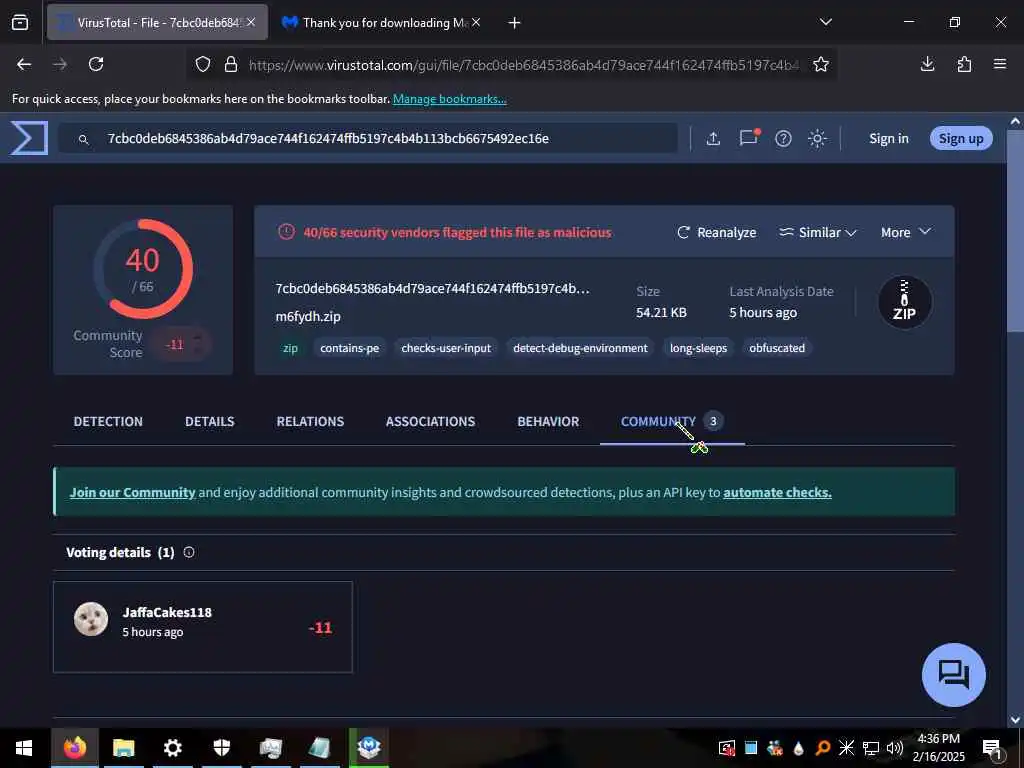Screen dimensions: 1024x768
Task: Open the Firefox hamburger menu
Action: (x=1000, y=64)
